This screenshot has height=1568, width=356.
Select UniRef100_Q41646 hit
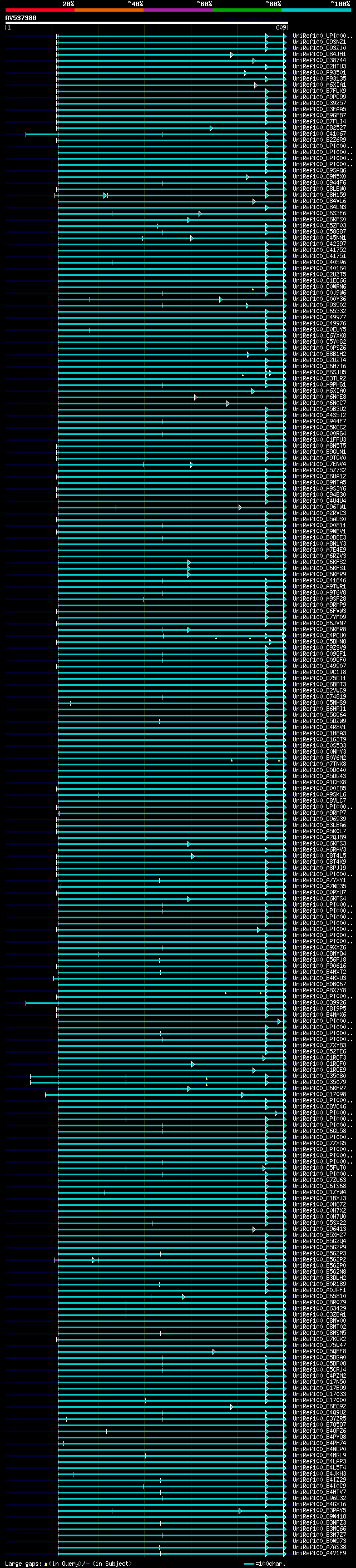(x=319, y=581)
